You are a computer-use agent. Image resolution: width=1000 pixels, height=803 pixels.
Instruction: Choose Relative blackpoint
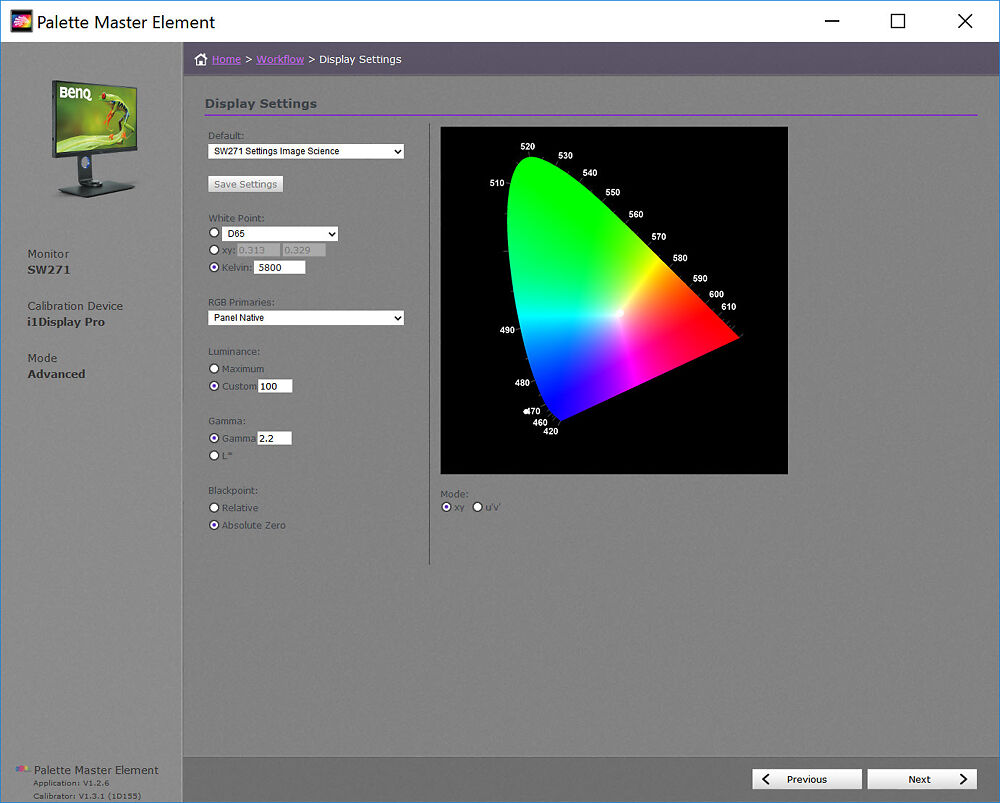tap(214, 507)
